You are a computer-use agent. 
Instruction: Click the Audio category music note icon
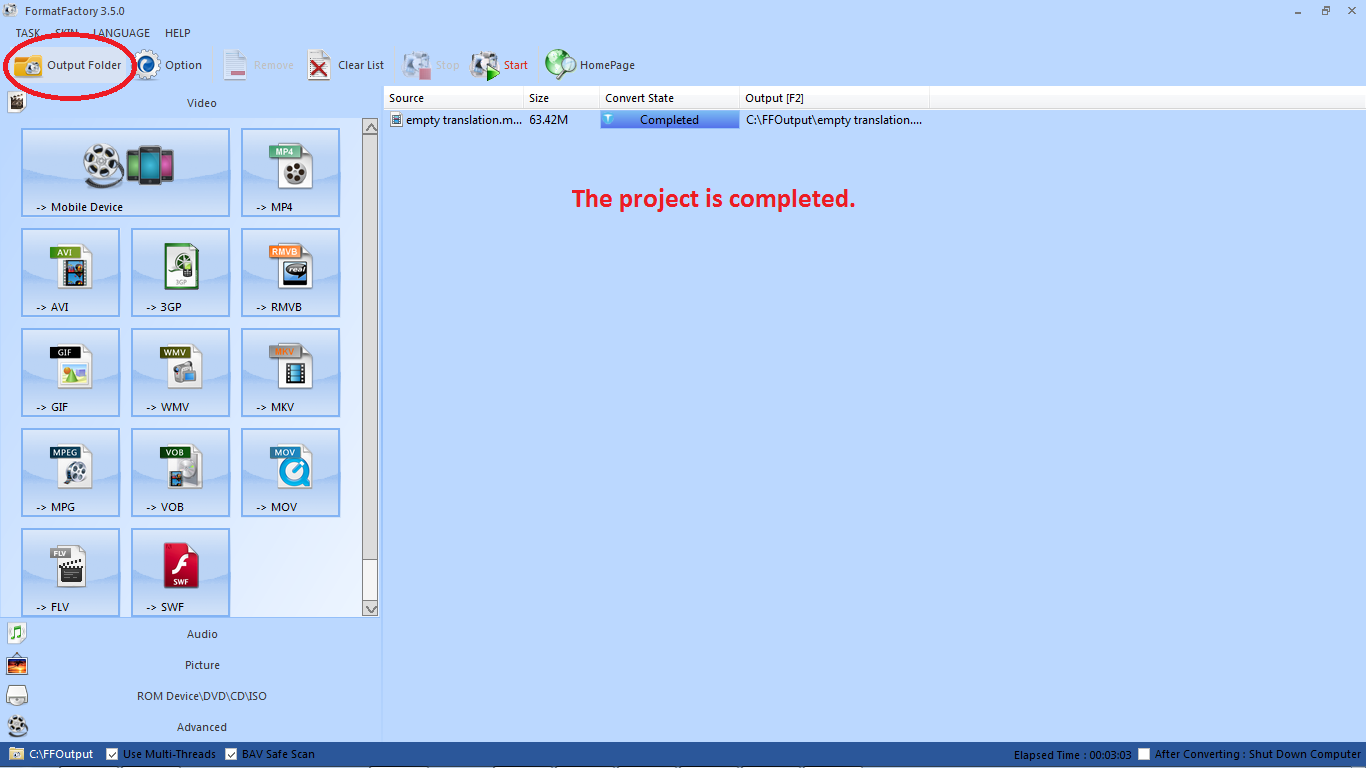(16, 633)
